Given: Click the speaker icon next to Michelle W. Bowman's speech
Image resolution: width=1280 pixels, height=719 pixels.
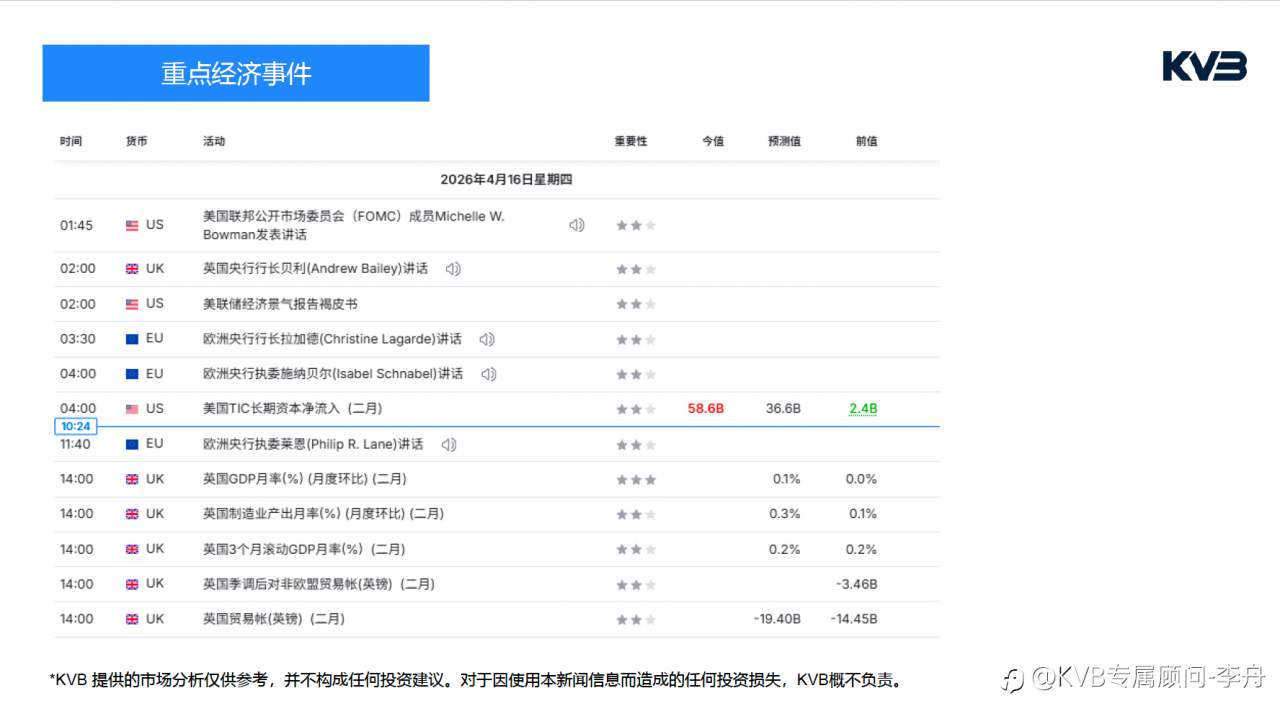Looking at the screenshot, I should (x=576, y=225).
